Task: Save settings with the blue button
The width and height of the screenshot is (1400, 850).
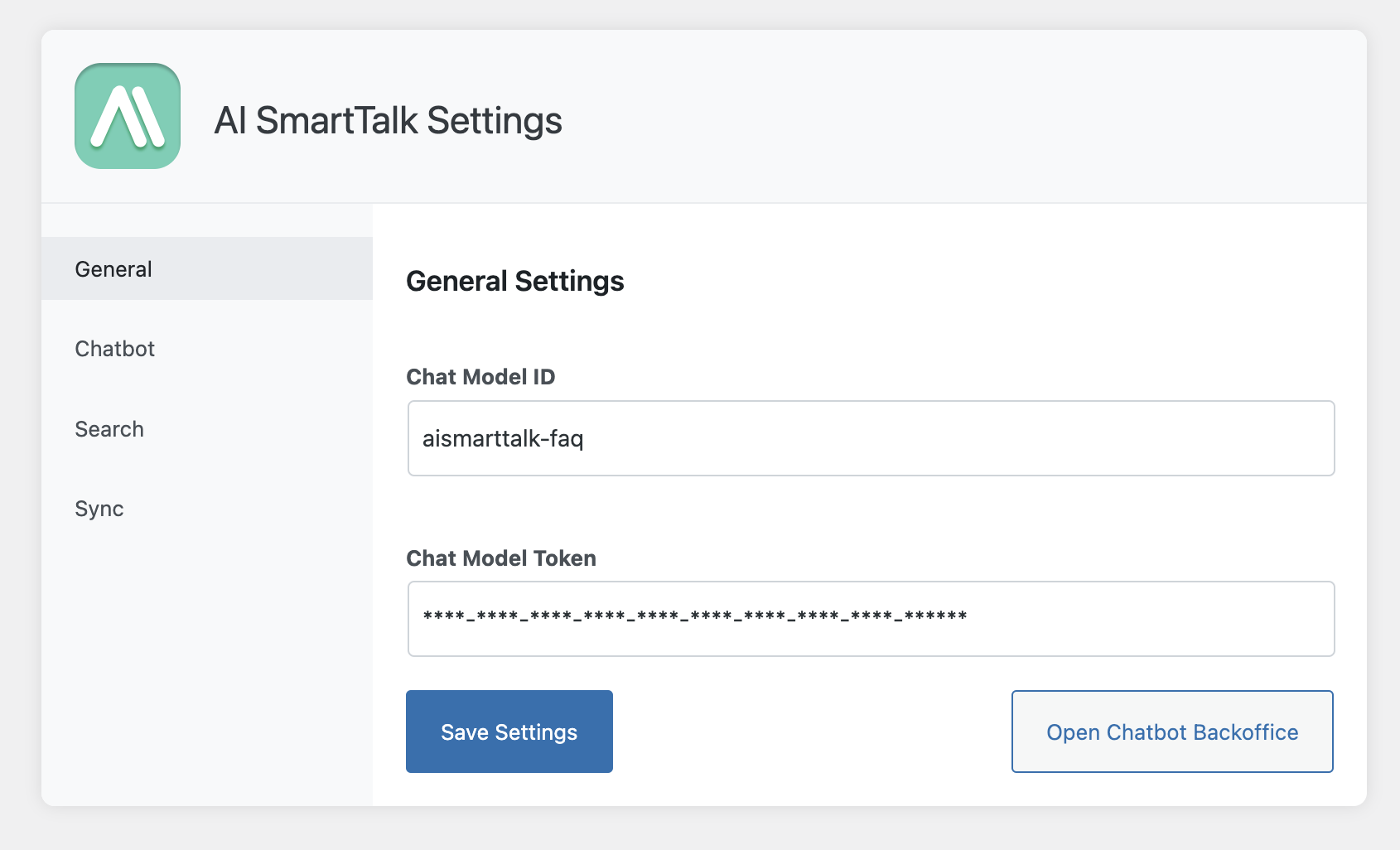Action: [509, 732]
